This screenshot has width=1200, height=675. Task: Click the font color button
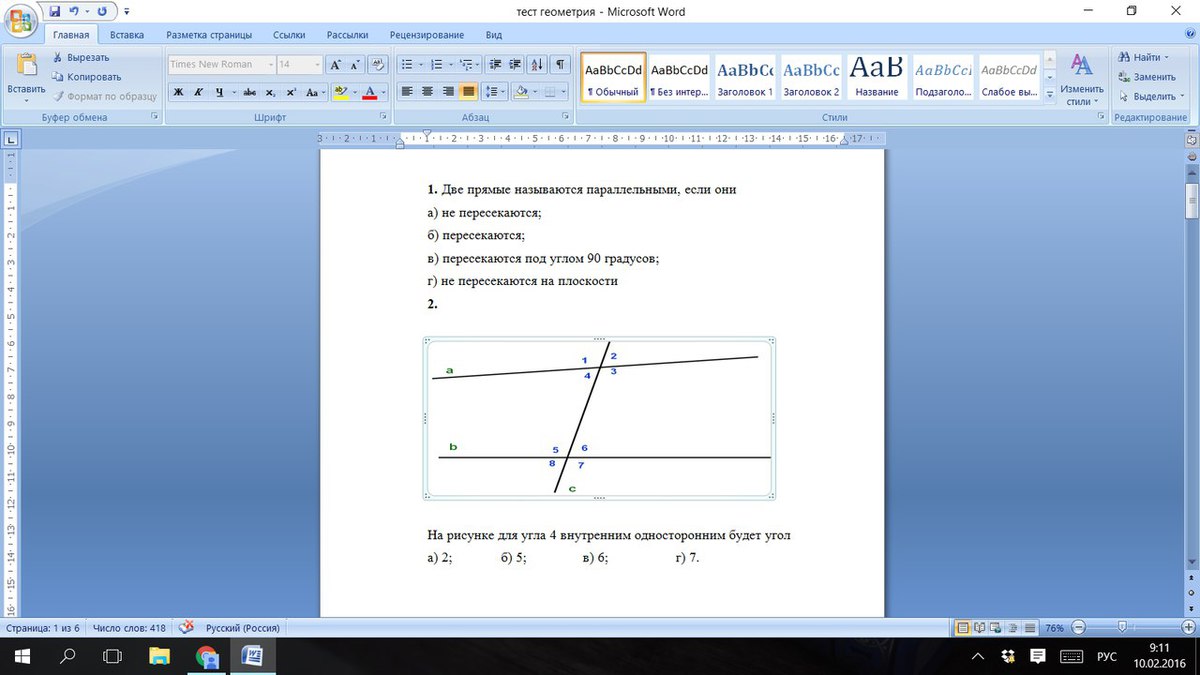(370, 92)
